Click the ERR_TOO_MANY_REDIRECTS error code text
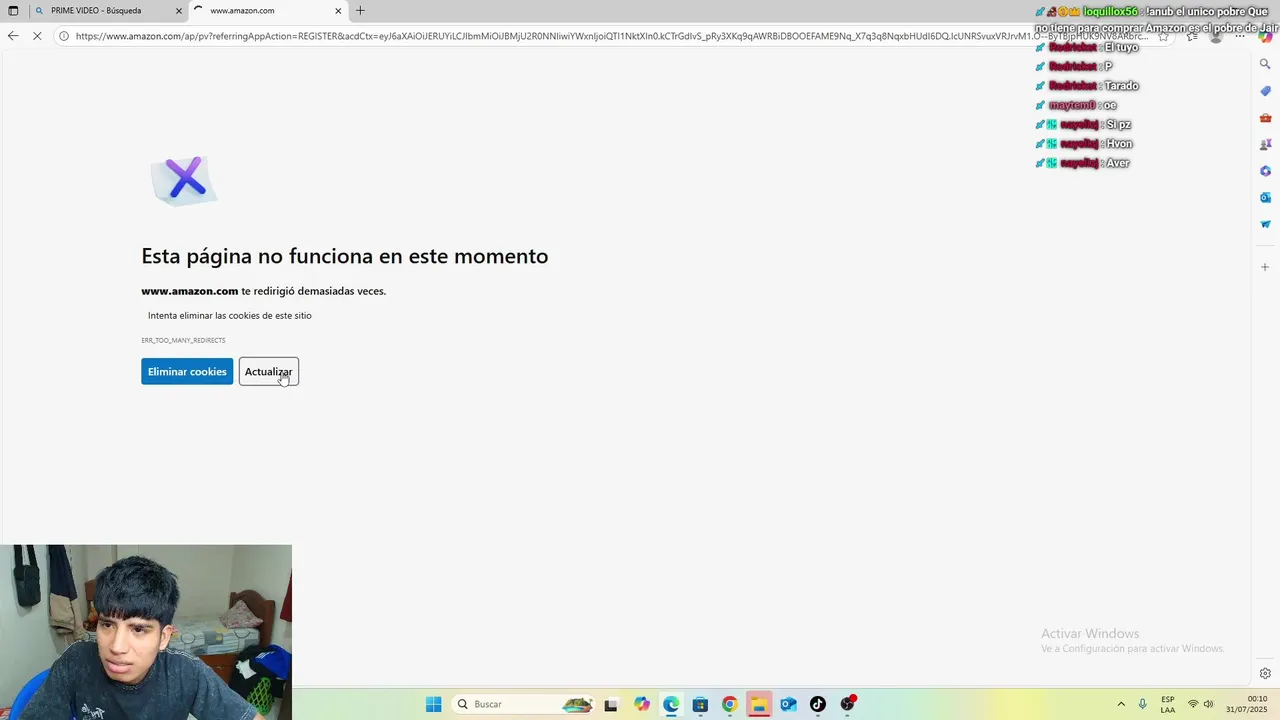This screenshot has width=1280, height=720. click(x=183, y=341)
